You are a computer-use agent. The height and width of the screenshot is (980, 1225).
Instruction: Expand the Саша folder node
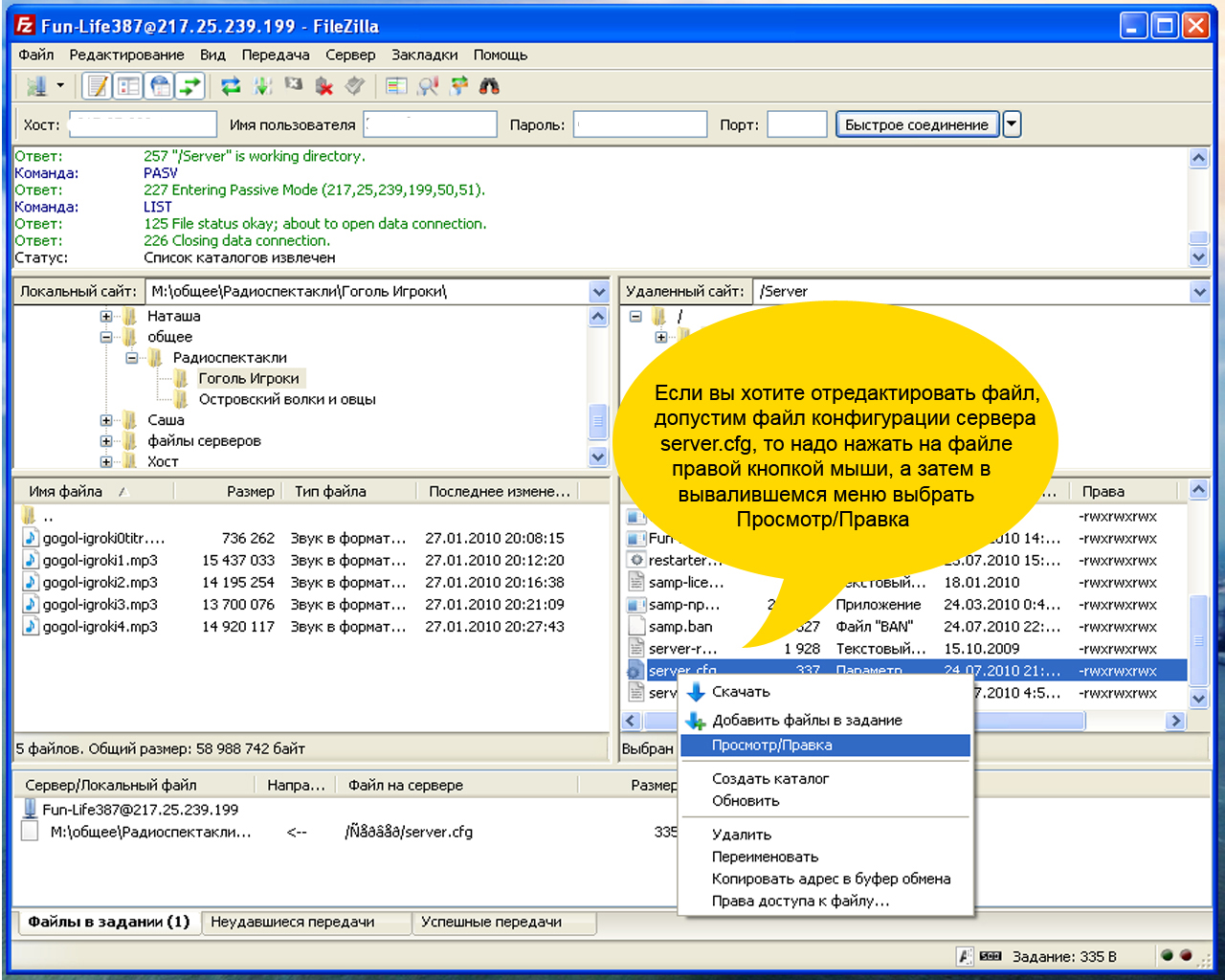coord(106,420)
